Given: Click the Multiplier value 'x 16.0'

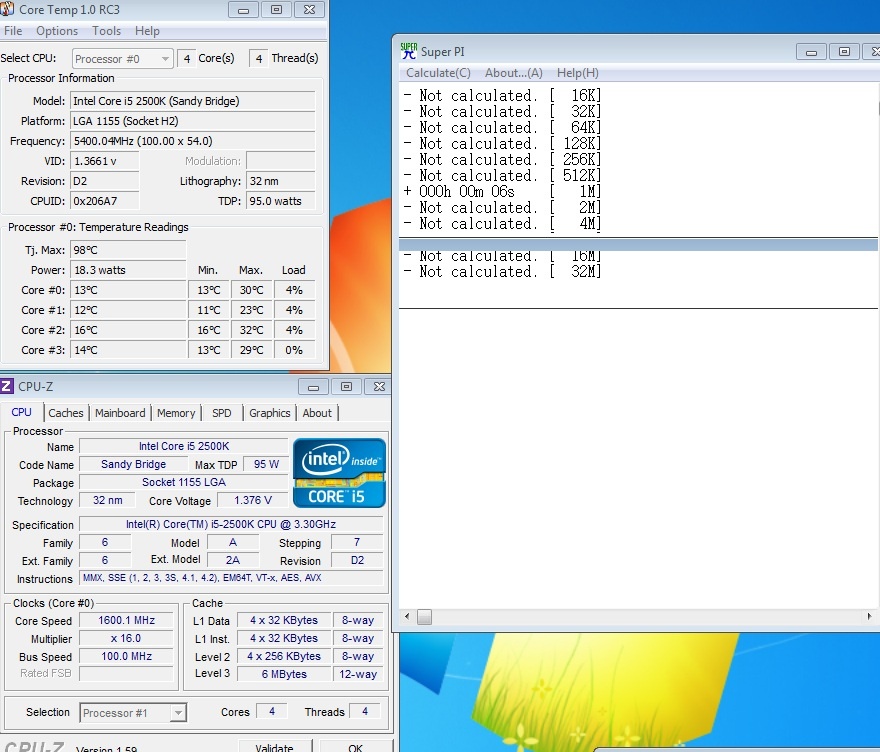Looking at the screenshot, I should coord(126,639).
